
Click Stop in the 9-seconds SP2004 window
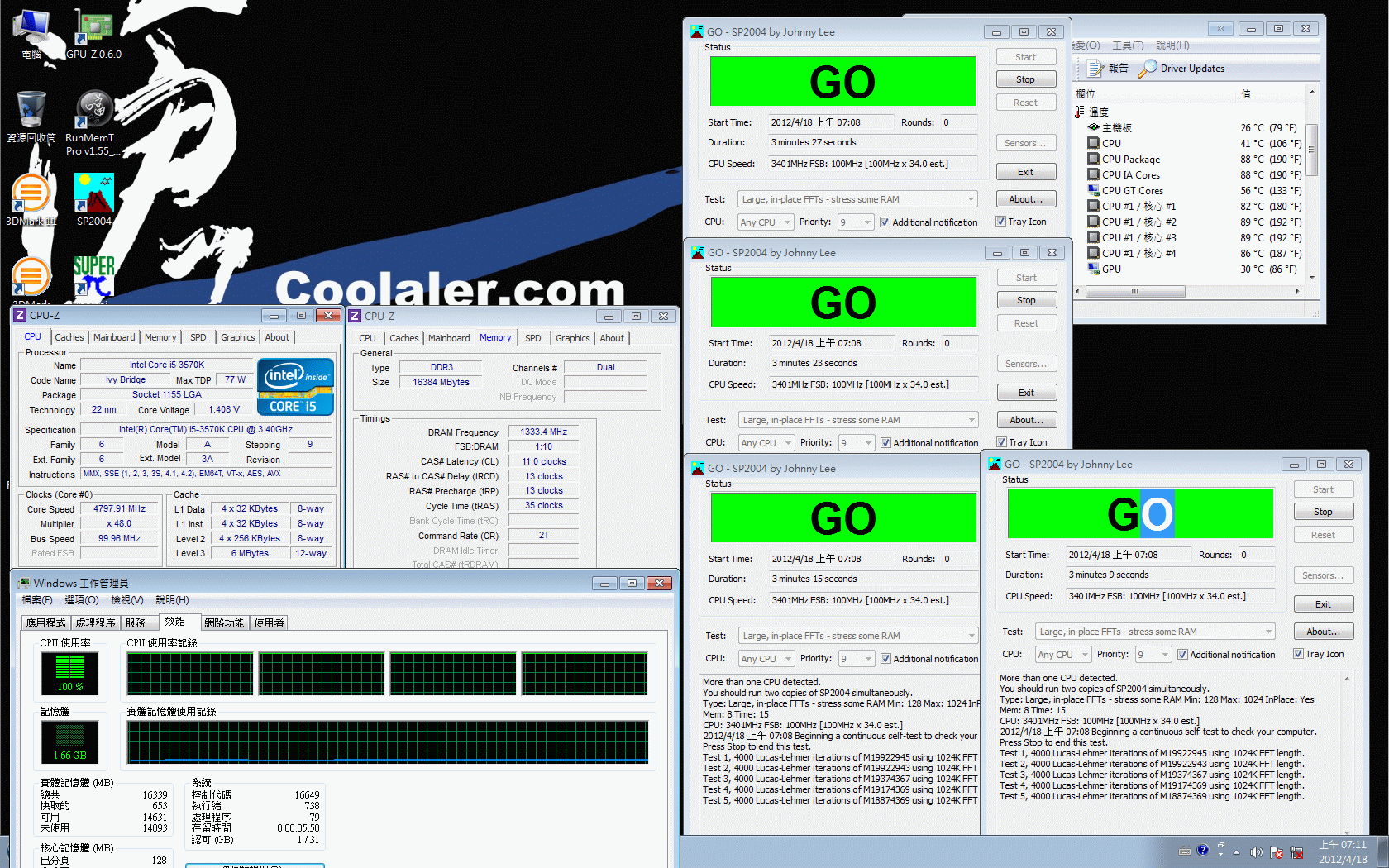[1323, 512]
